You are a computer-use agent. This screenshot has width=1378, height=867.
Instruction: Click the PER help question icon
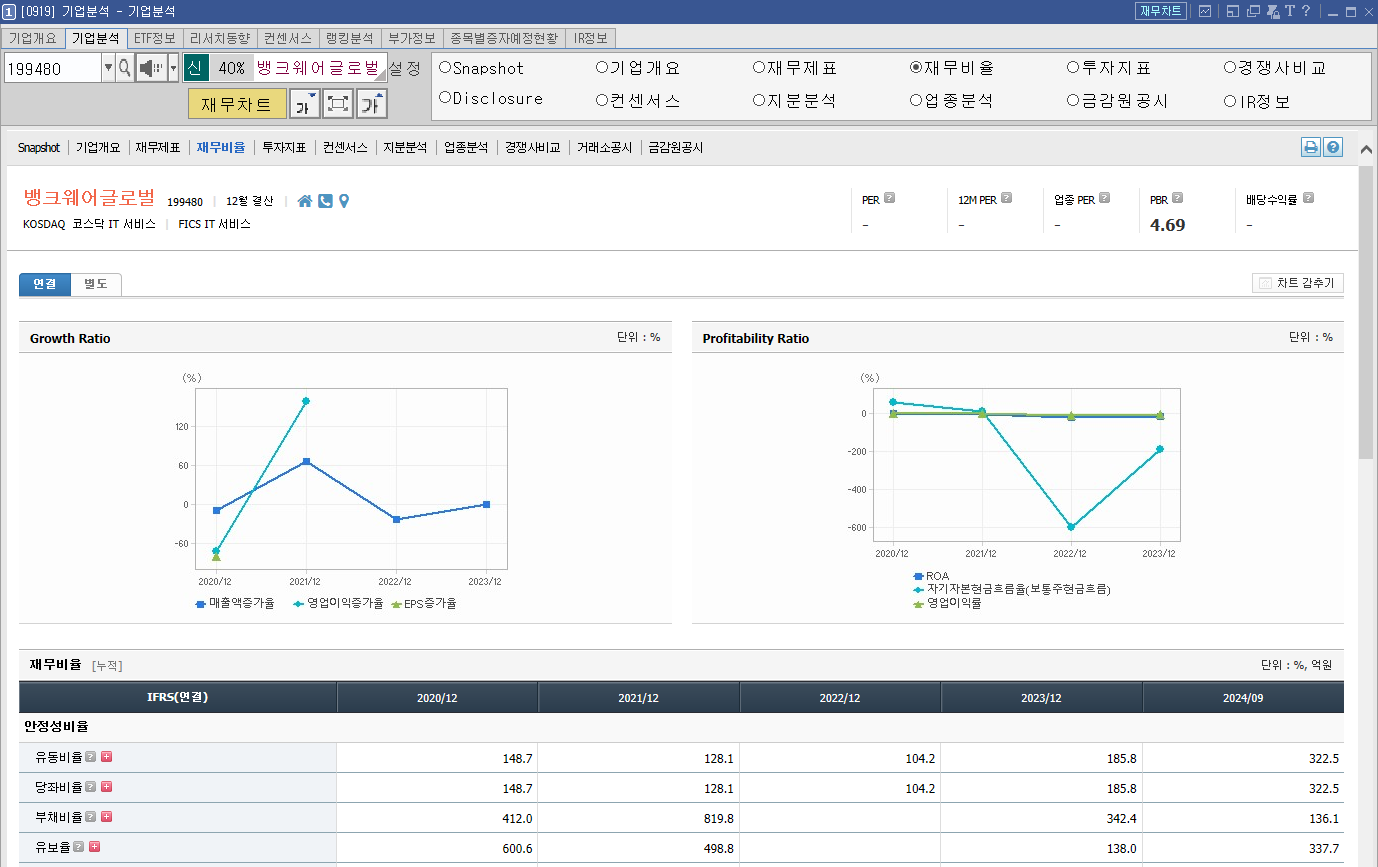pyautogui.click(x=889, y=198)
